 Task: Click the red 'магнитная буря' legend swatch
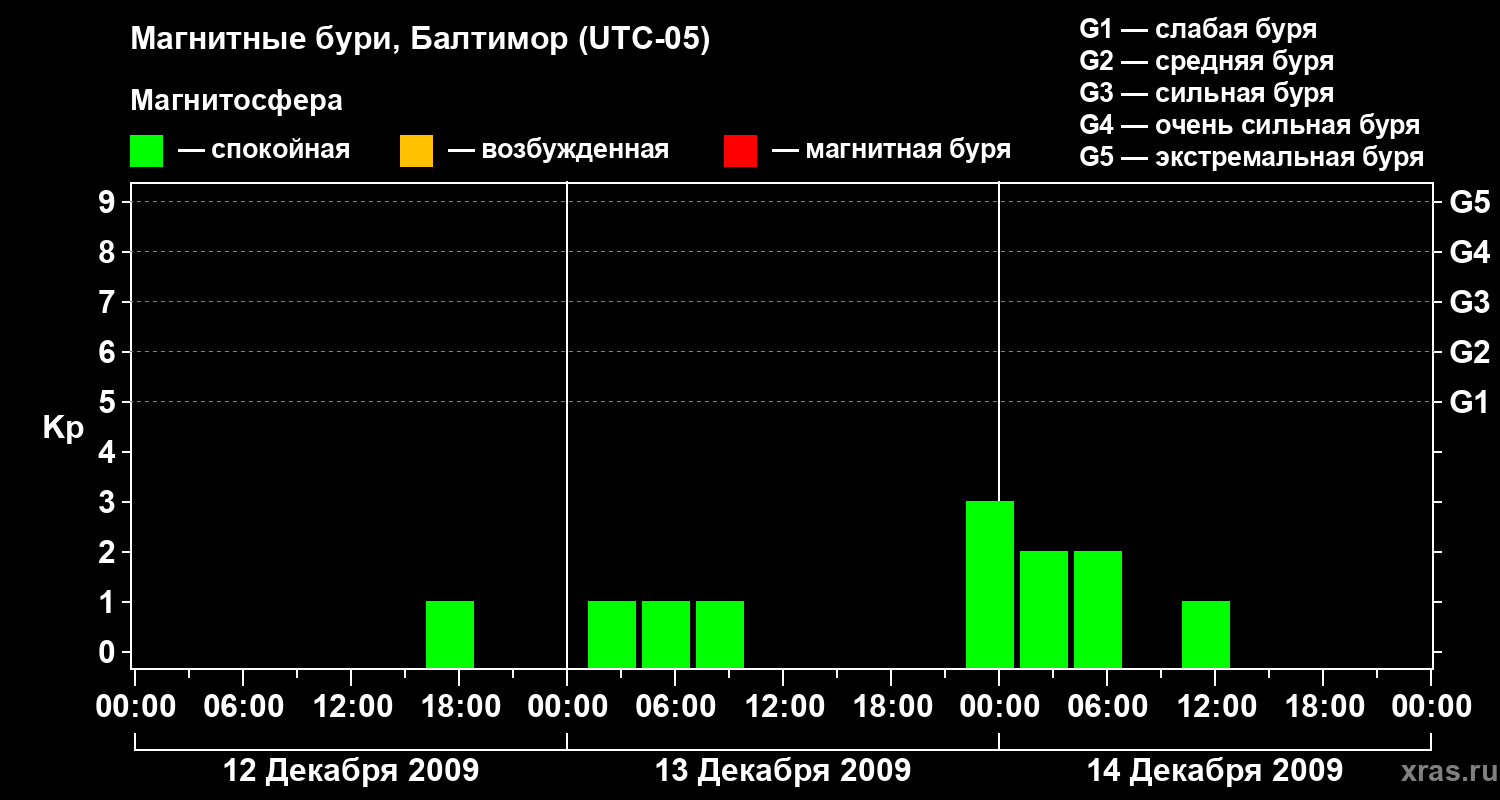740,151
